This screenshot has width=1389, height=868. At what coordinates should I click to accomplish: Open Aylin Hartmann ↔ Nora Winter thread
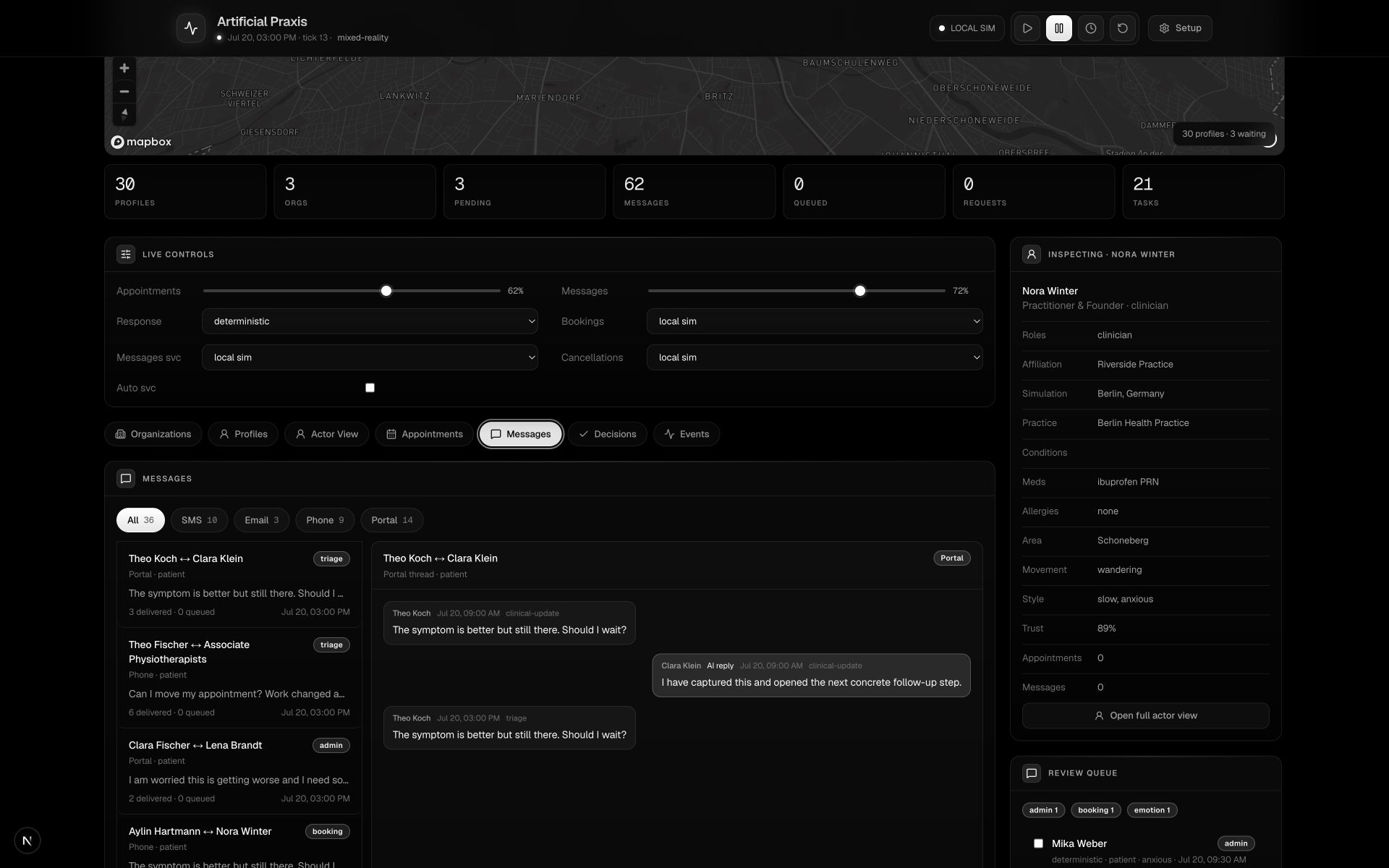(x=239, y=842)
